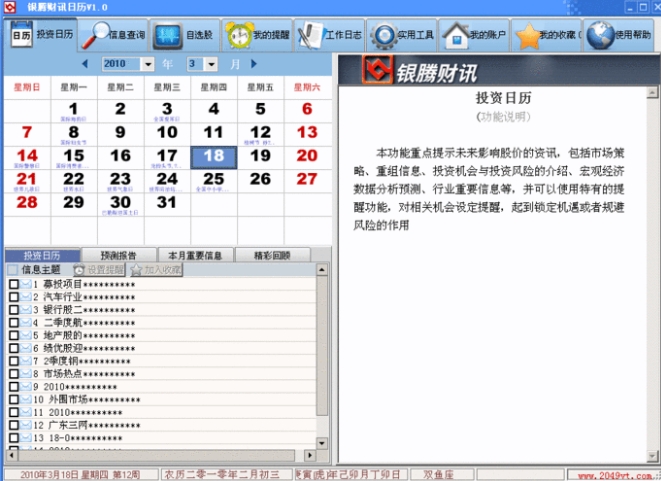Screen dimensions: 661x481
Task: Open 我的账户 house icon
Action: point(456,35)
